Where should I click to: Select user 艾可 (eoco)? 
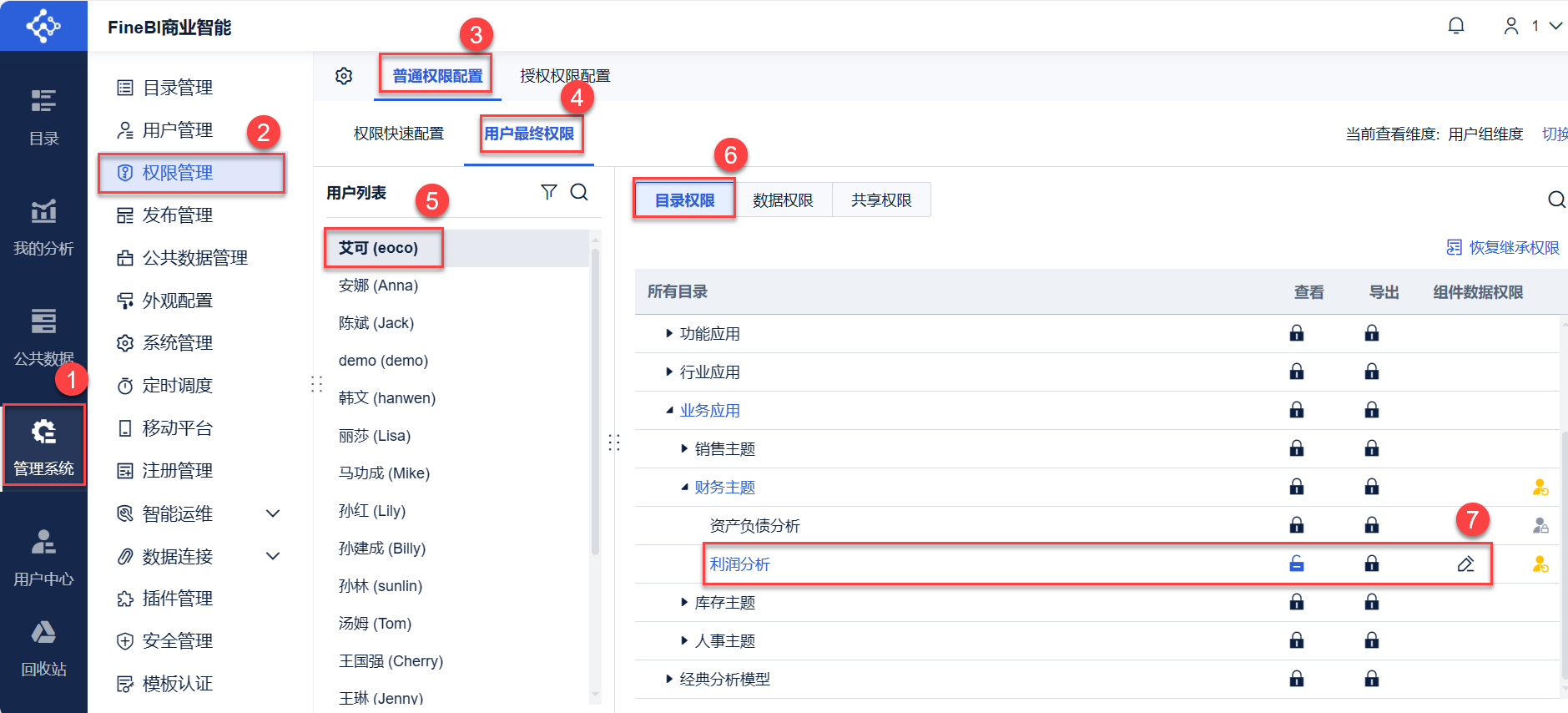pyautogui.click(x=457, y=248)
